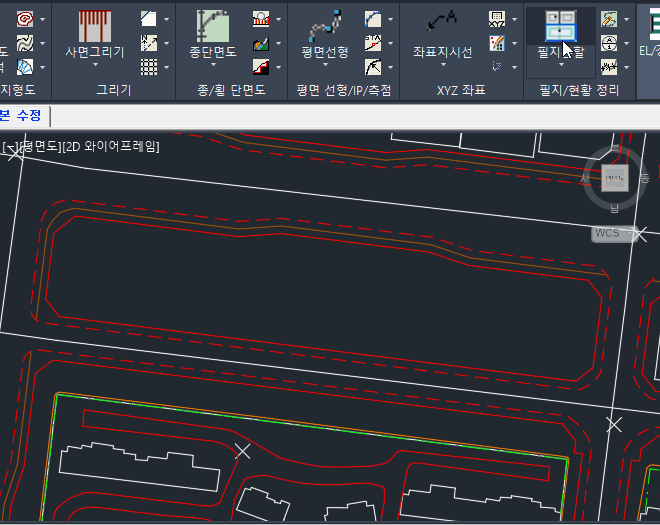Rotate view using ViewCube 남 (south) label
Viewport: 660px width, 525px height.
[x=615, y=208]
